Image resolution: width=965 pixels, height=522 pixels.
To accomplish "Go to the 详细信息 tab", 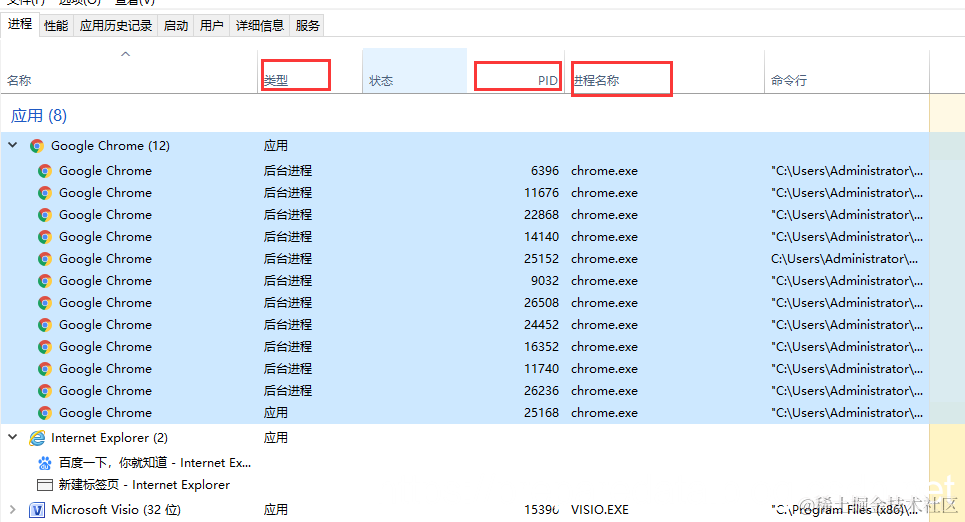I will [260, 26].
